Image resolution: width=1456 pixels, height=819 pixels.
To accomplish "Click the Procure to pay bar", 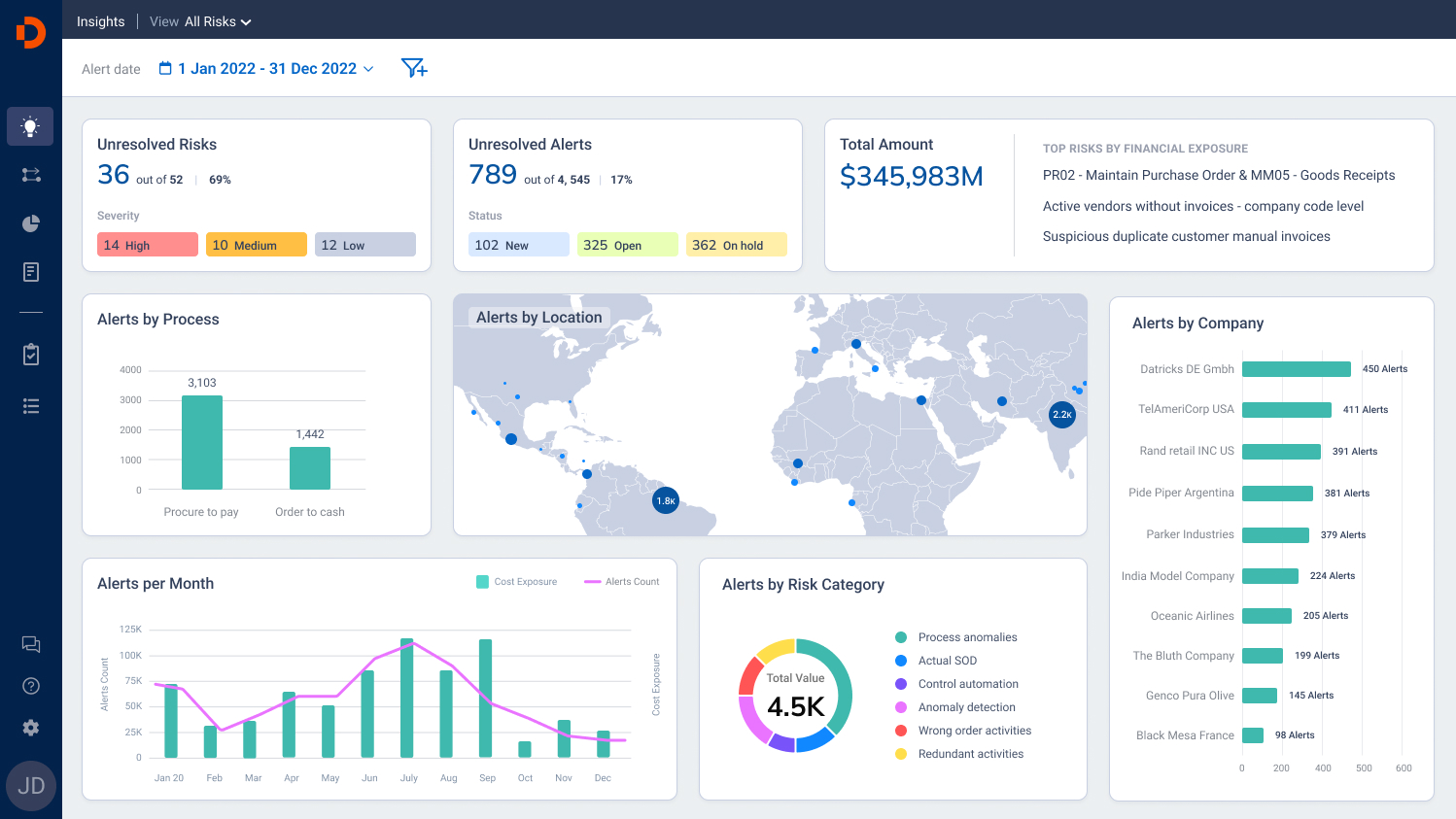I will point(202,442).
